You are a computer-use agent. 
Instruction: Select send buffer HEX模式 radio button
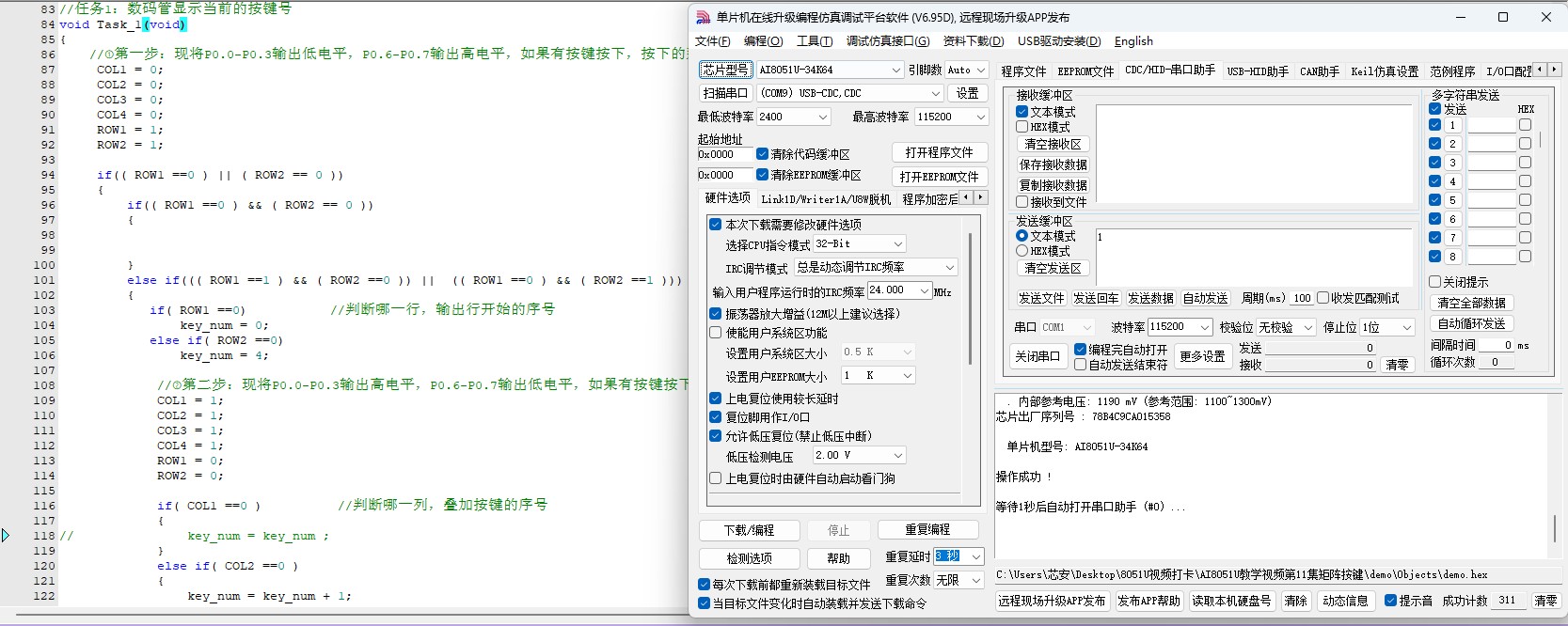coord(1022,251)
